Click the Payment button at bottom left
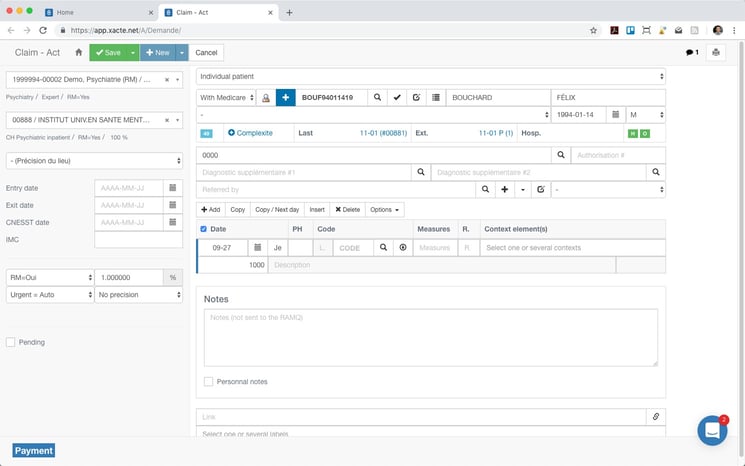 click(33, 450)
